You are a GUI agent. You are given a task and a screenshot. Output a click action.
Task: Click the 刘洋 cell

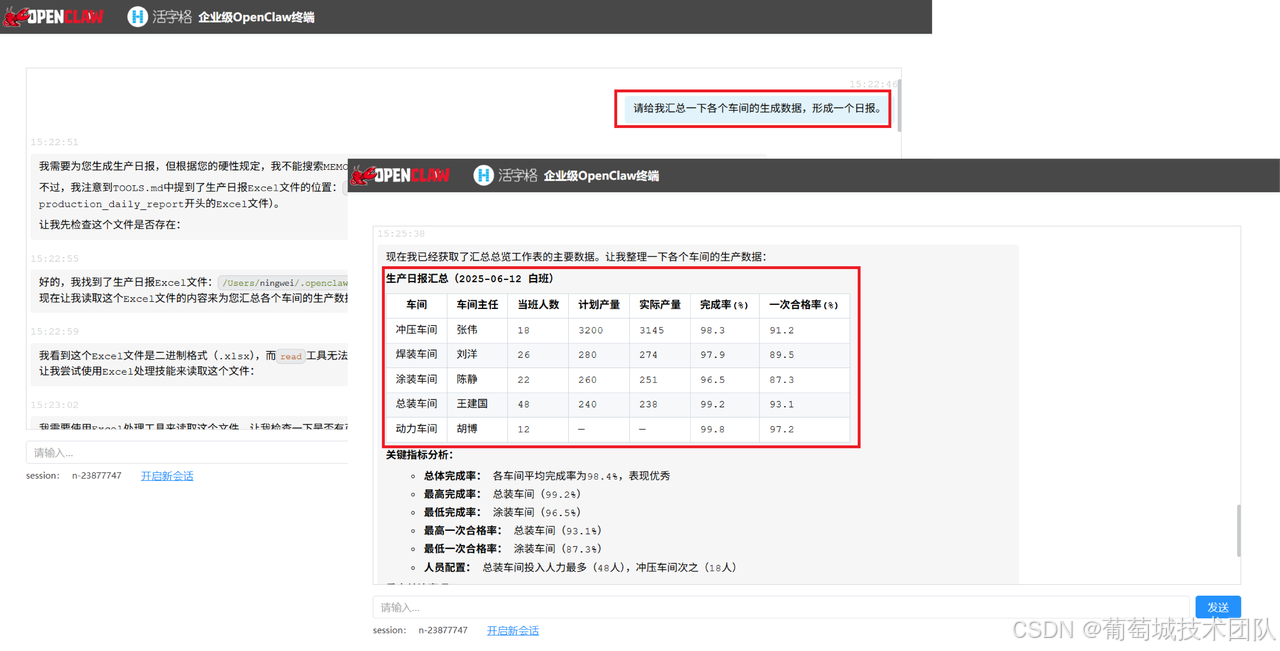[477, 355]
